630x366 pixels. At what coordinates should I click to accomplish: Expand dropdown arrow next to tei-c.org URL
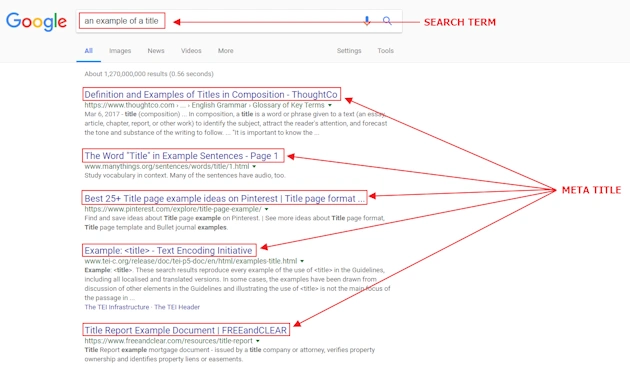(x=302, y=261)
